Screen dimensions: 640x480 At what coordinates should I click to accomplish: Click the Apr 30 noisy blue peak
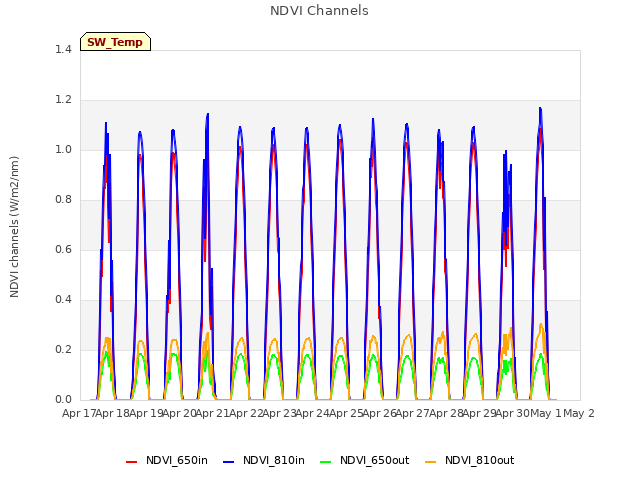pyautogui.click(x=506, y=152)
